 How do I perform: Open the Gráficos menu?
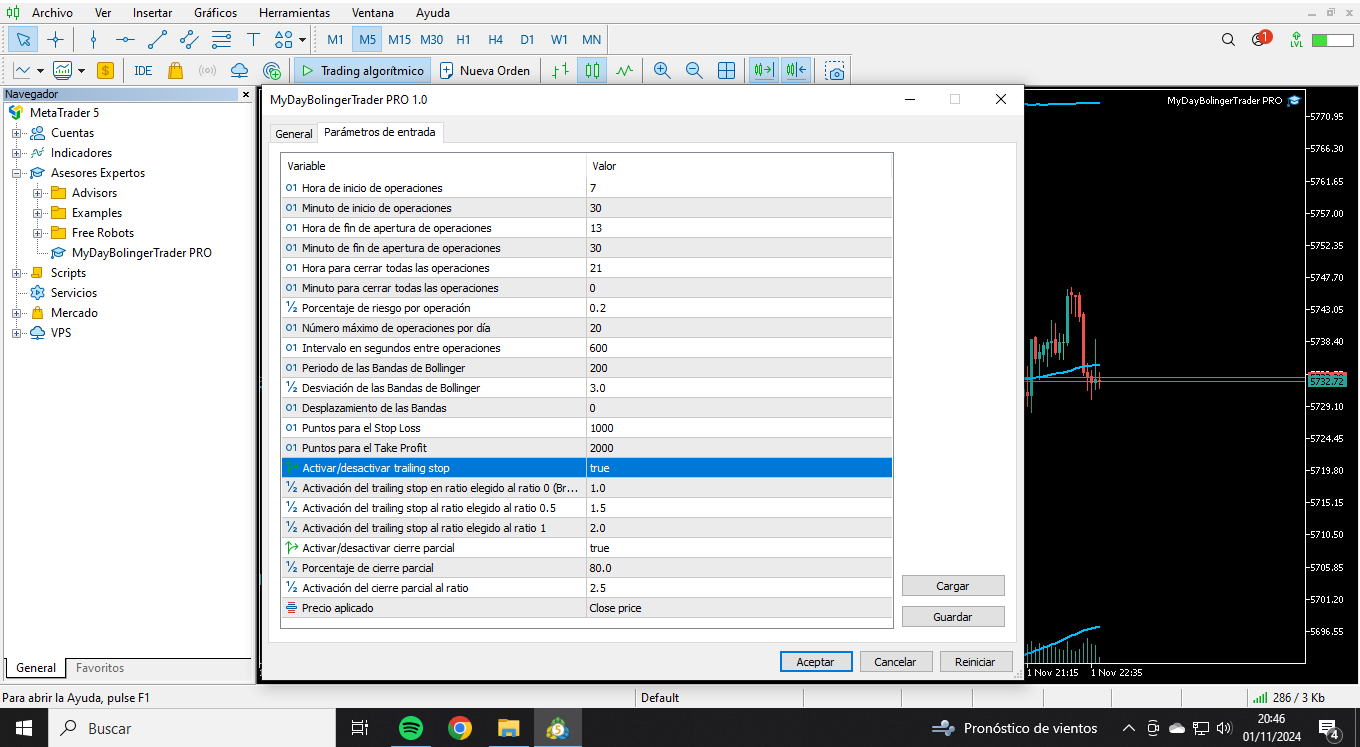click(216, 13)
